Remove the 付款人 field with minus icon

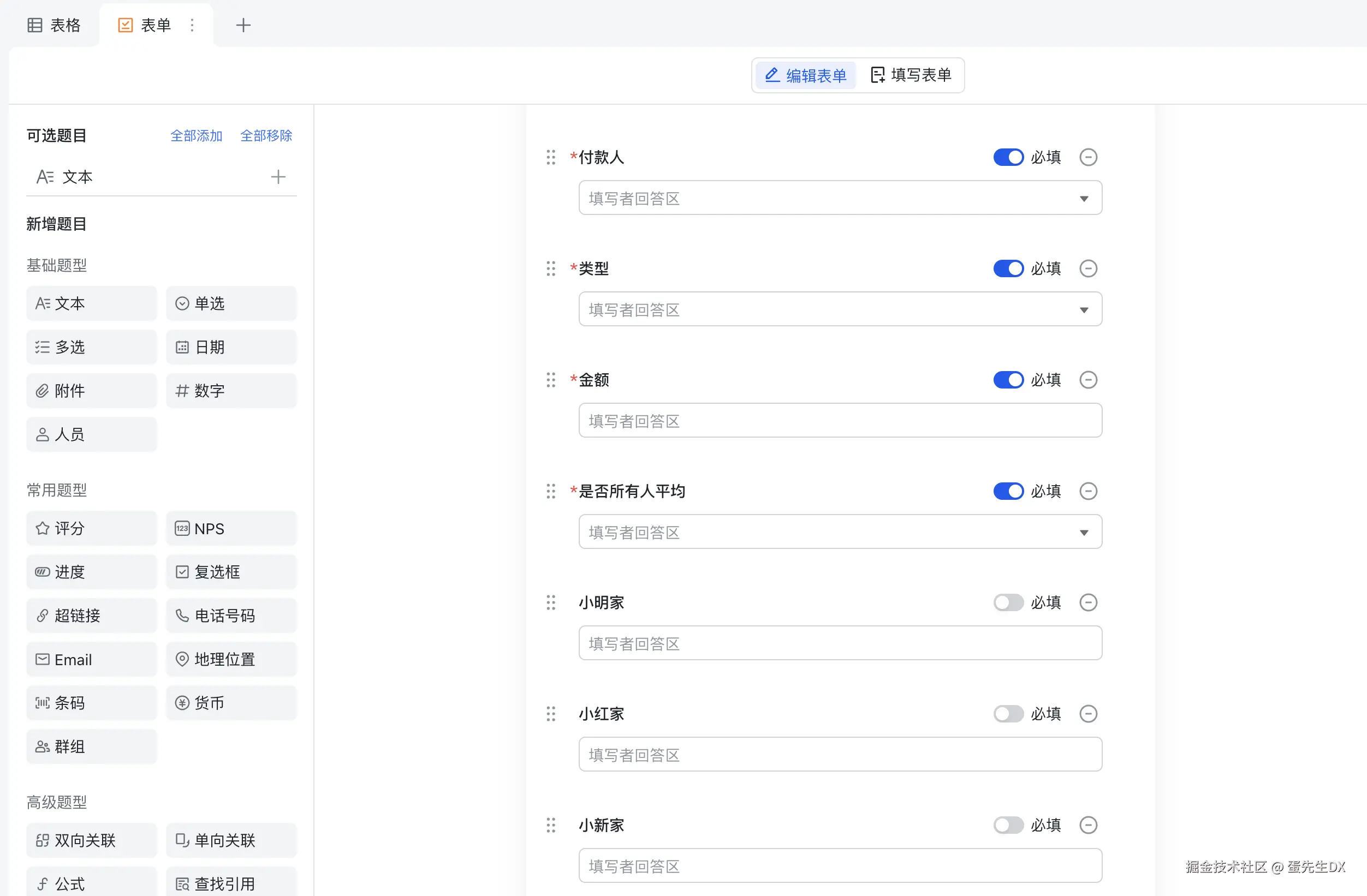[x=1088, y=157]
